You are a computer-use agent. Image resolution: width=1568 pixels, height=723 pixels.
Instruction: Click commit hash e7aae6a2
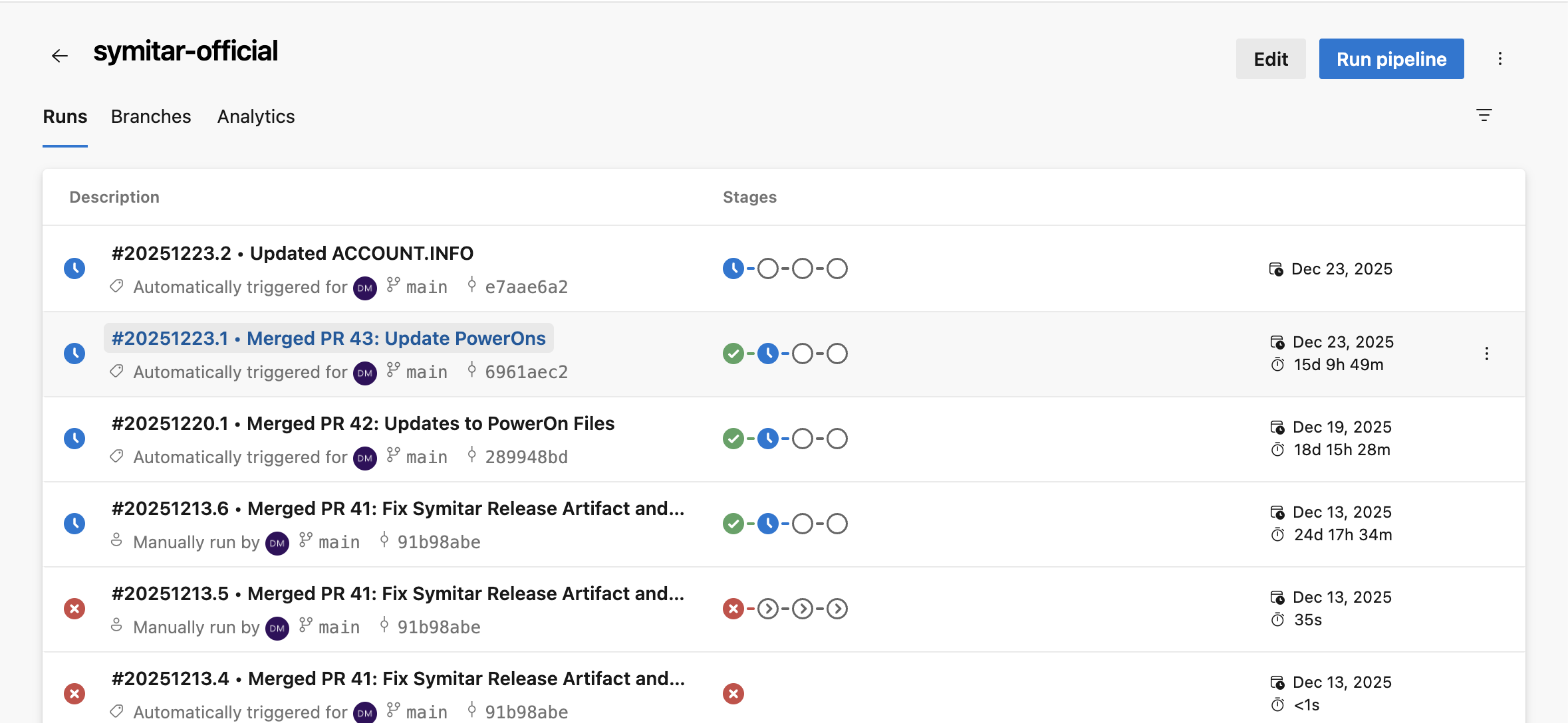pyautogui.click(x=526, y=287)
